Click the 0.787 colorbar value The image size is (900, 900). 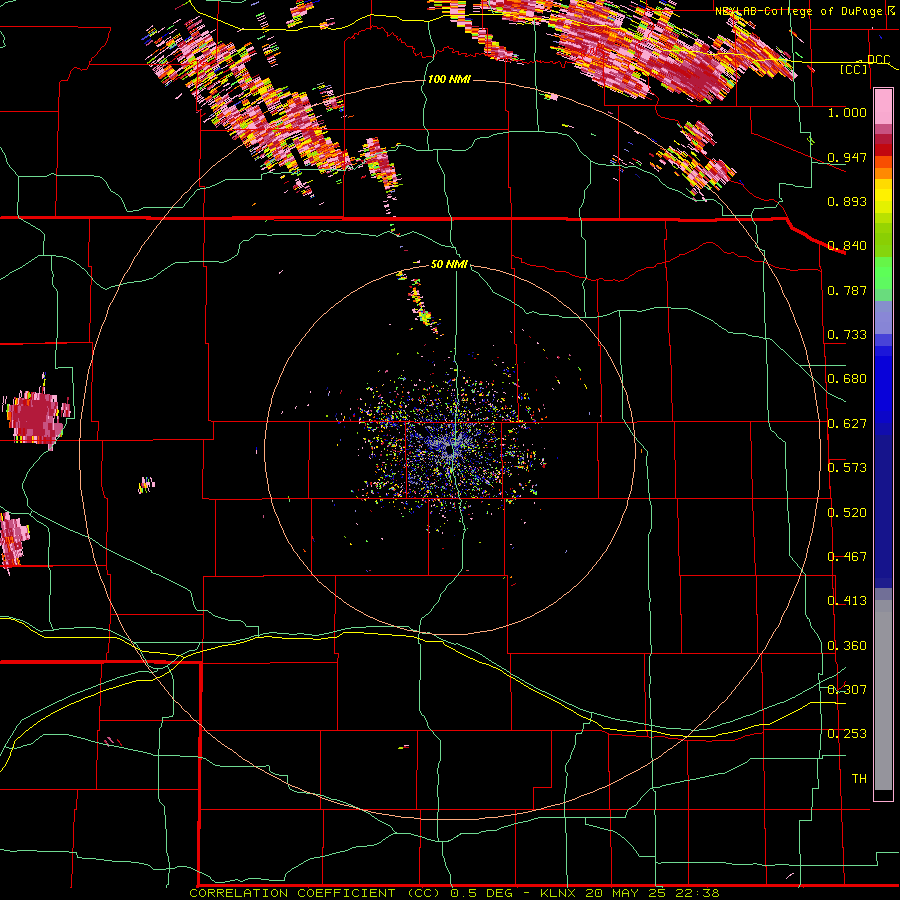click(x=847, y=290)
